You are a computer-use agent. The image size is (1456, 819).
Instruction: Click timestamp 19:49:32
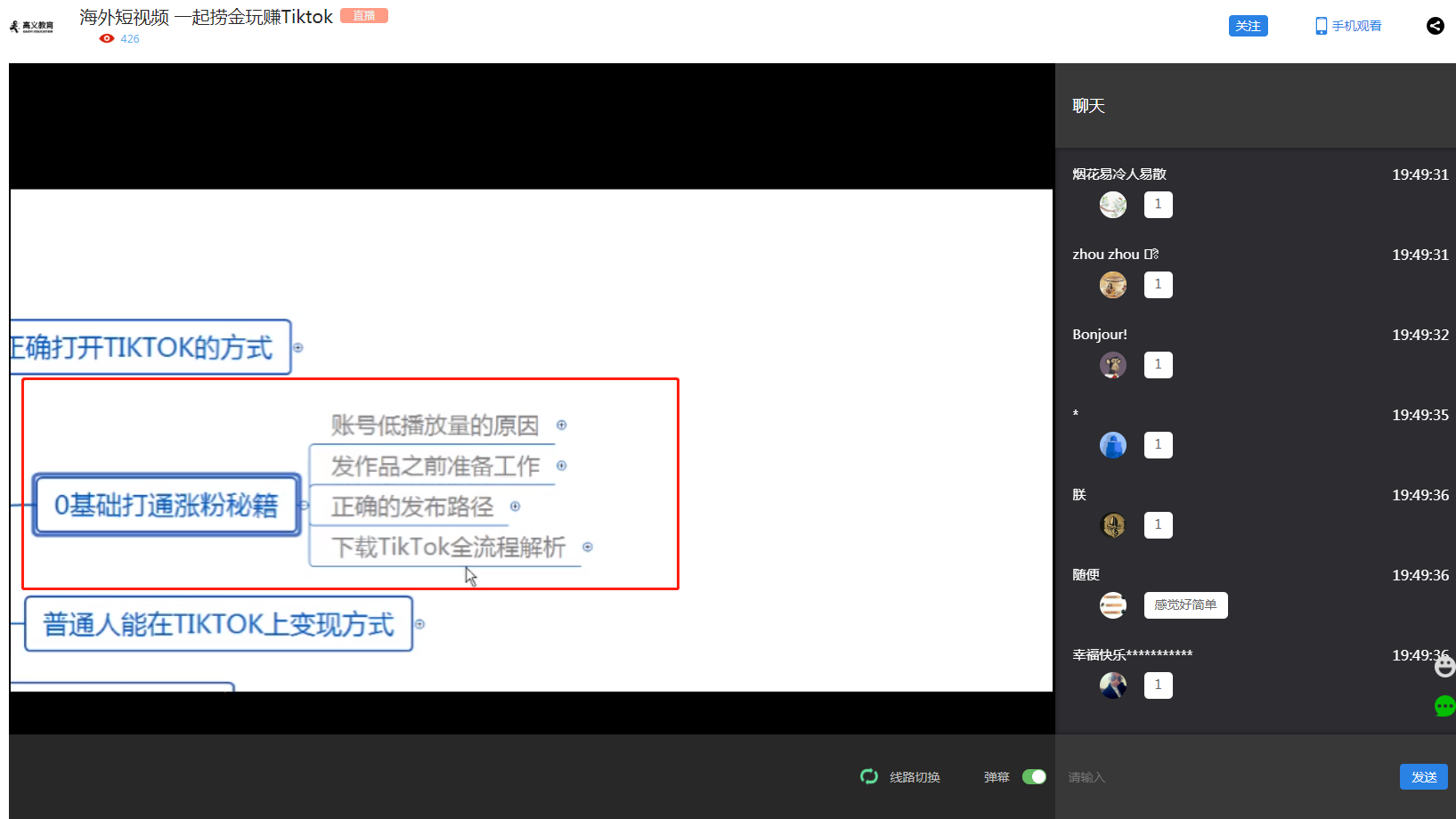pyautogui.click(x=1420, y=335)
